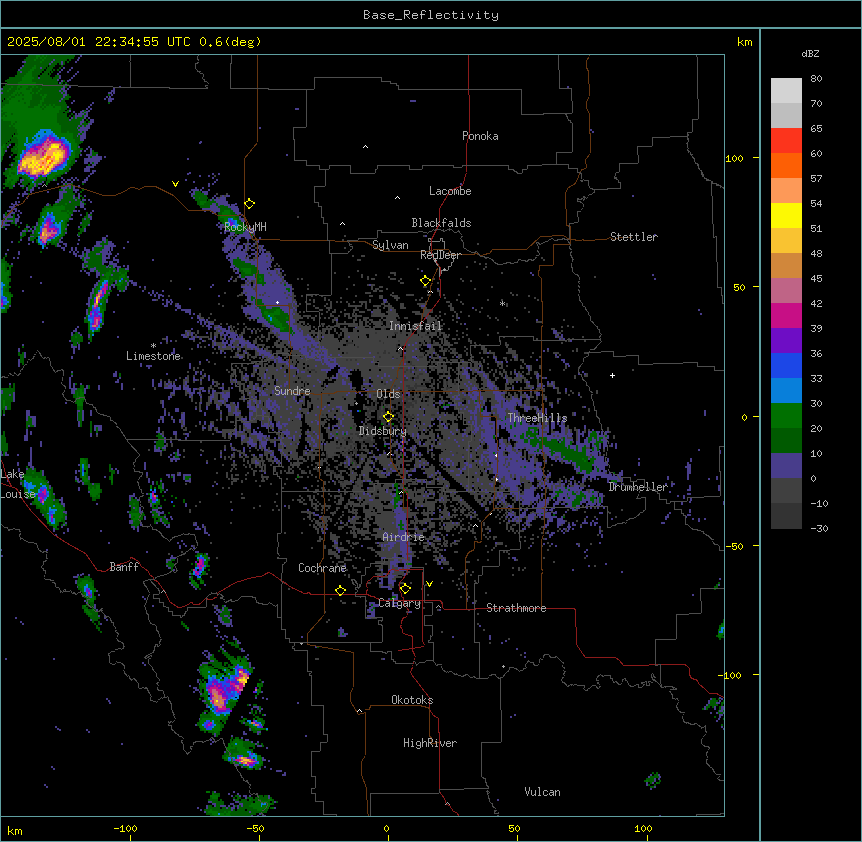Image resolution: width=862 pixels, height=842 pixels.
Task: Click the yellow diamond marker near RockyMH
Action: [x=250, y=204]
